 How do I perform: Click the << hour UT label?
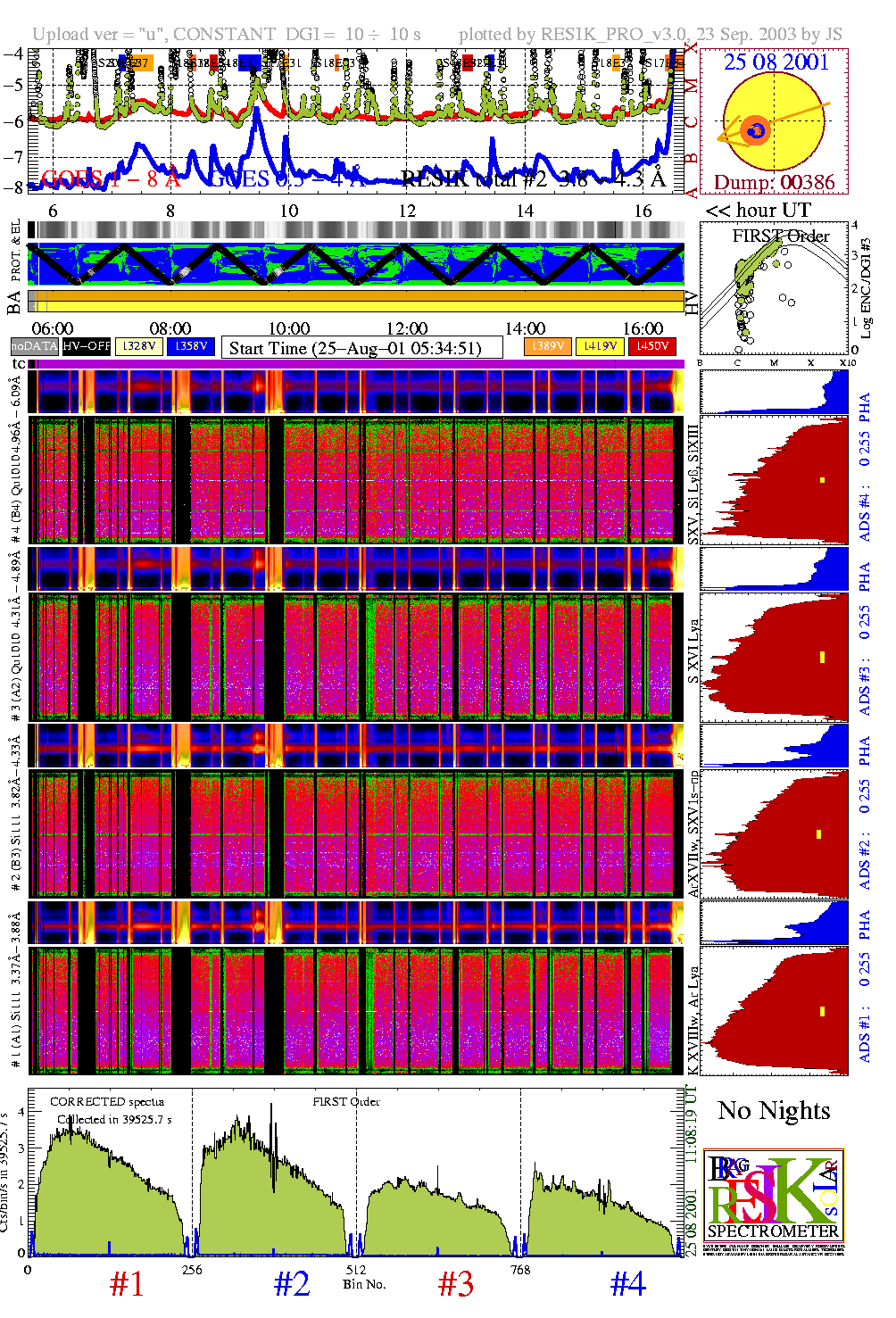(x=758, y=211)
